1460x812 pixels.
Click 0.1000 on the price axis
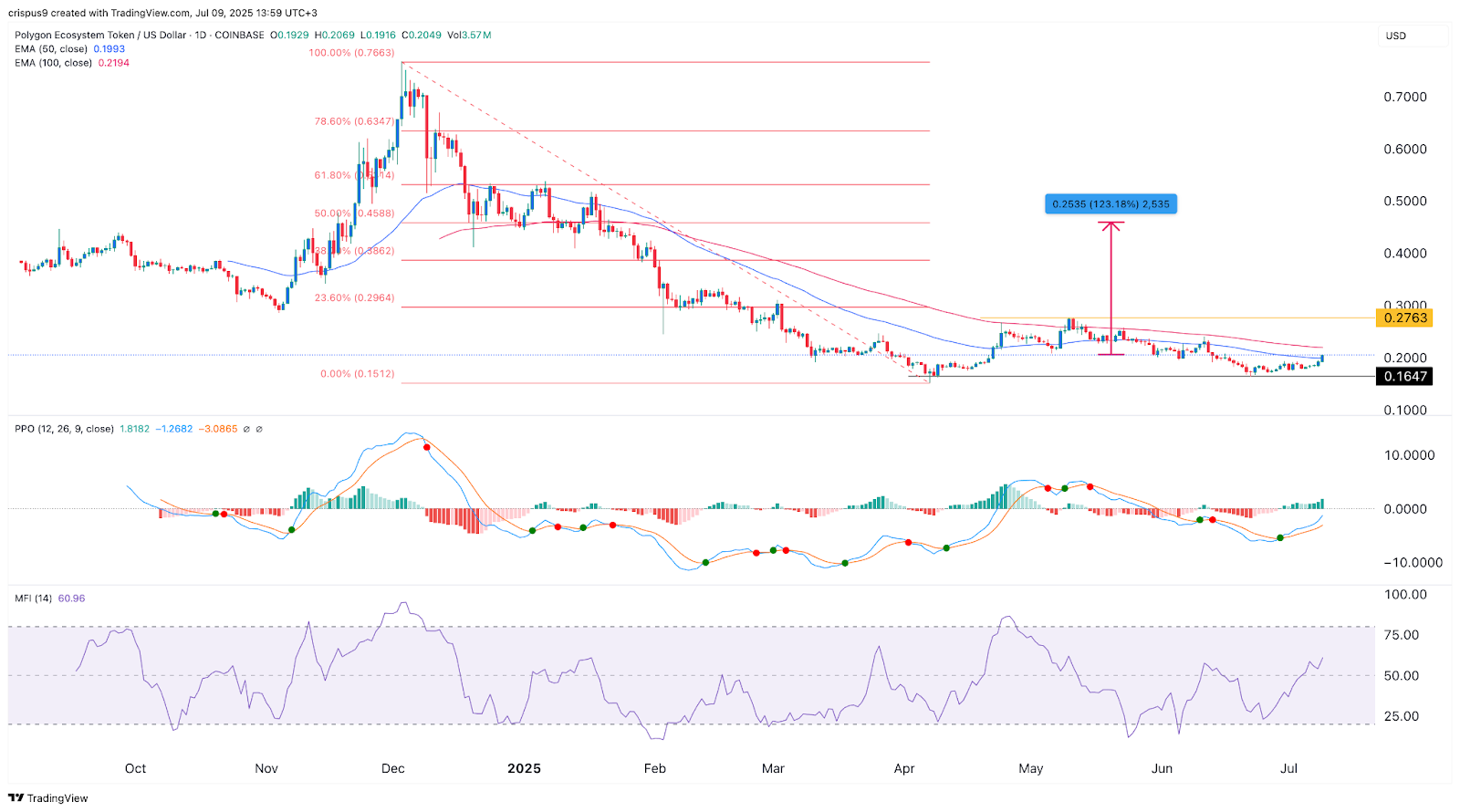click(1405, 411)
